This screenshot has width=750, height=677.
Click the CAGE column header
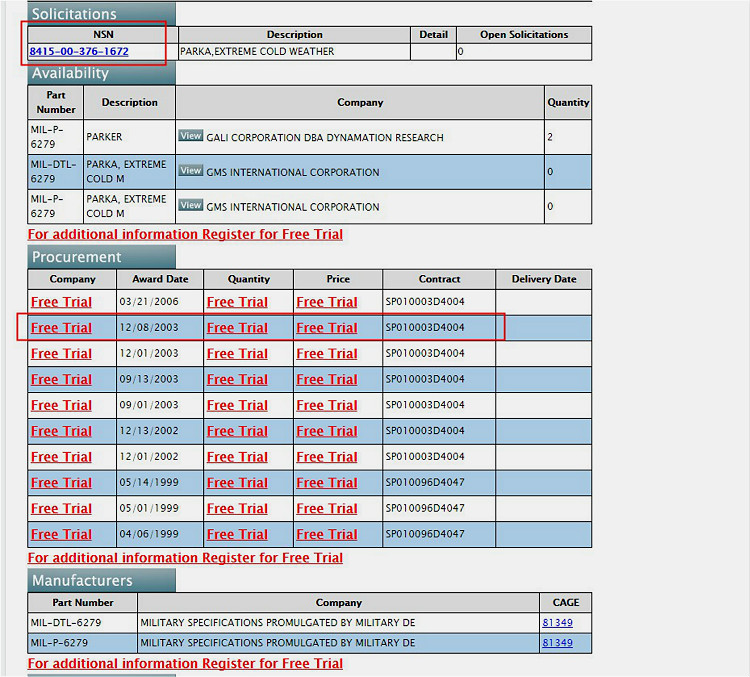coord(565,602)
